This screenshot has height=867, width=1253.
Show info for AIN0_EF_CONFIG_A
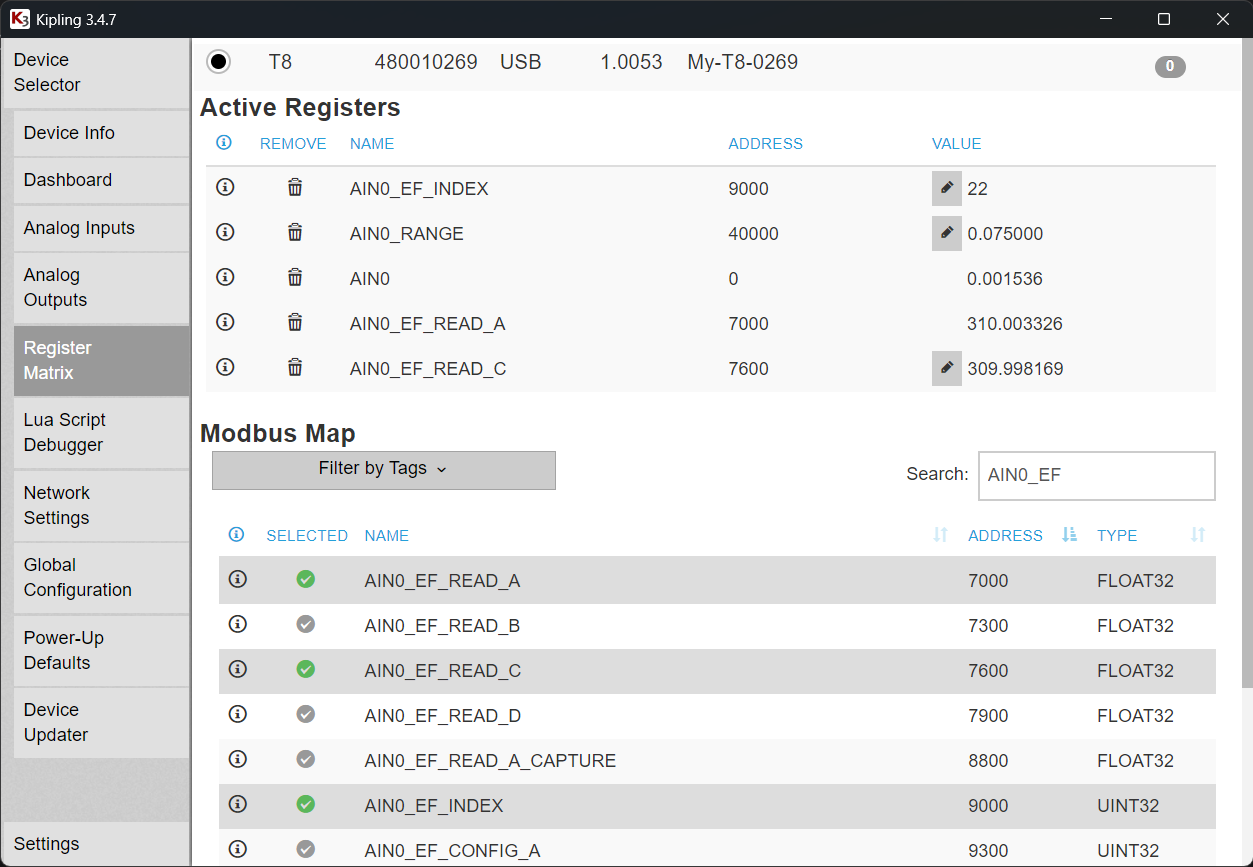pos(237,849)
